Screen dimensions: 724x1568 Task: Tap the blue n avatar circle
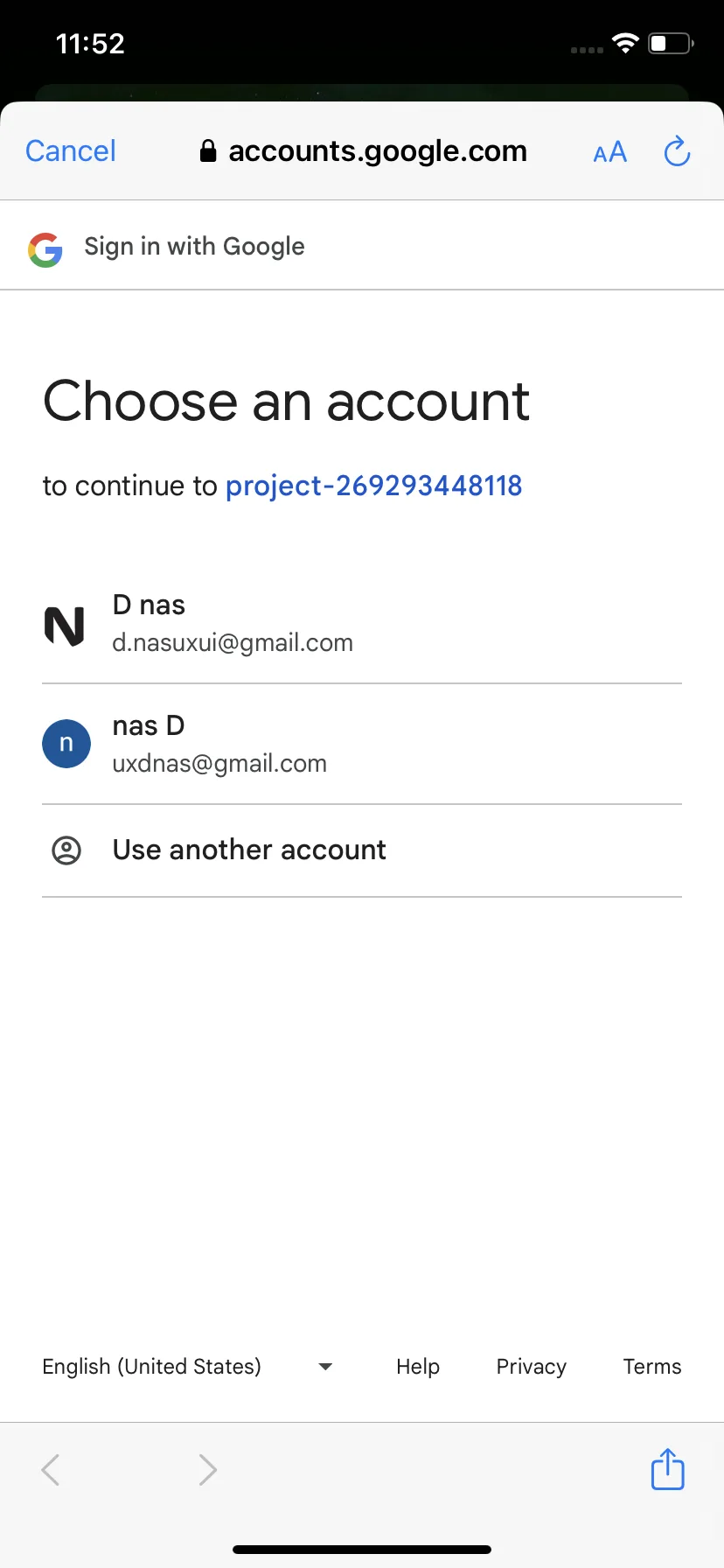coord(66,744)
